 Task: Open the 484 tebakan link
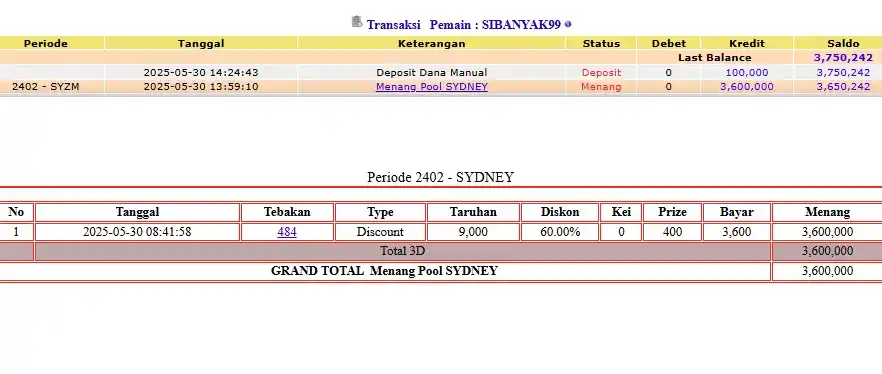[287, 232]
